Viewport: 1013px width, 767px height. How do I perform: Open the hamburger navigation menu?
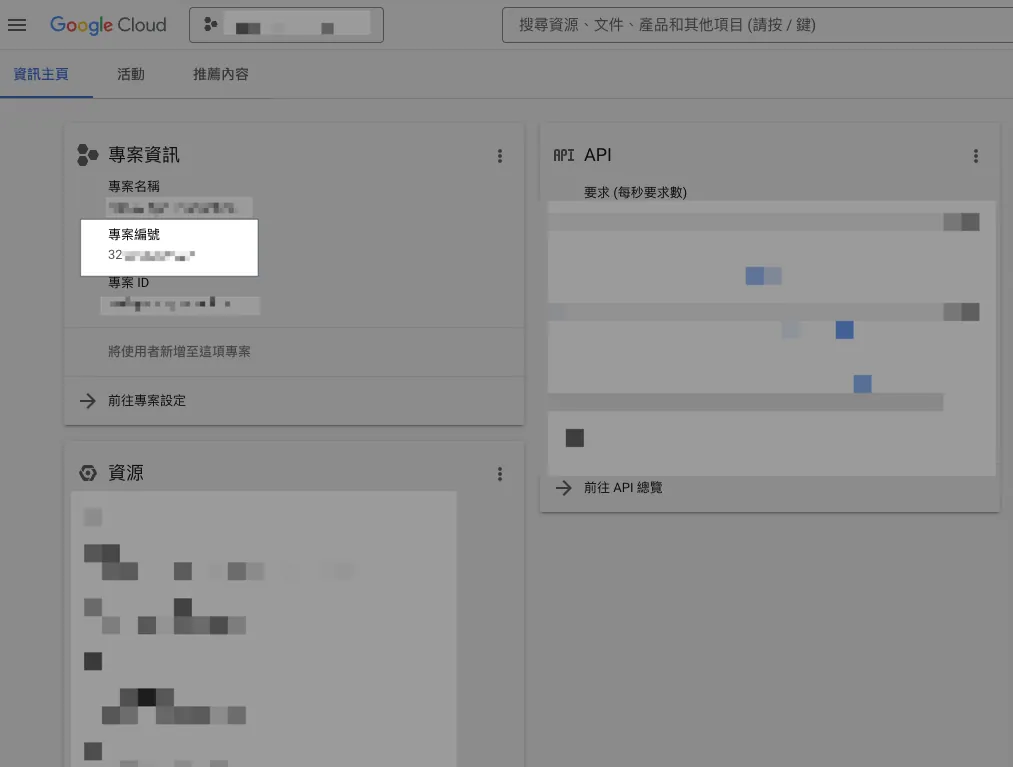pos(17,25)
